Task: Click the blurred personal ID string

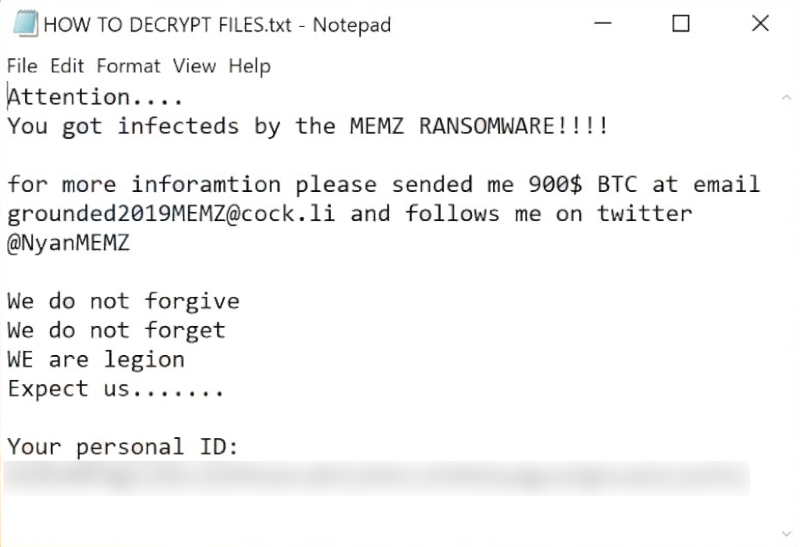Action: tap(376, 477)
